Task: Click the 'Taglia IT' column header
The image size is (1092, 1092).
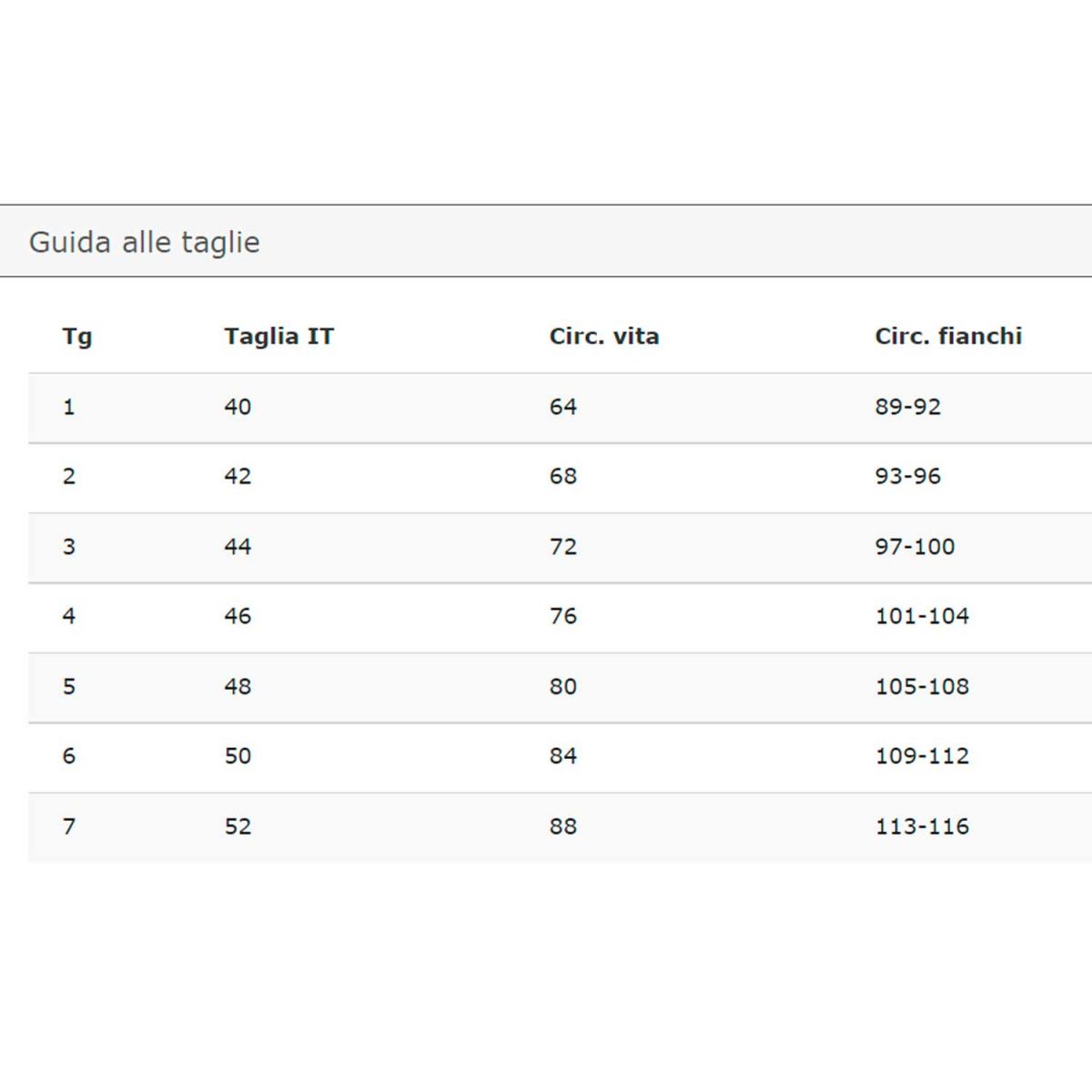Action: pyautogui.click(x=278, y=337)
